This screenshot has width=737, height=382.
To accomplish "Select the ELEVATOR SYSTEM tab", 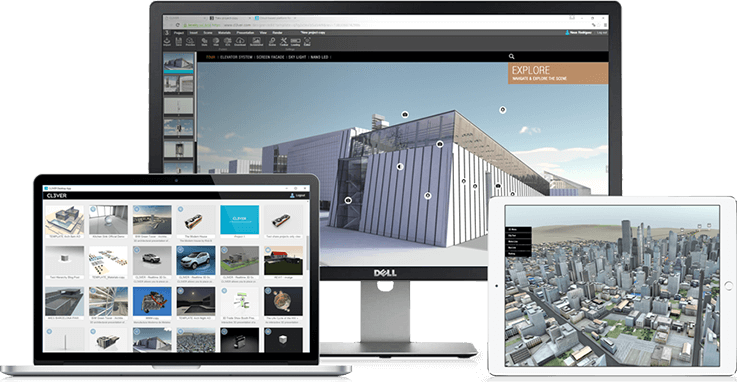I will pyautogui.click(x=236, y=57).
